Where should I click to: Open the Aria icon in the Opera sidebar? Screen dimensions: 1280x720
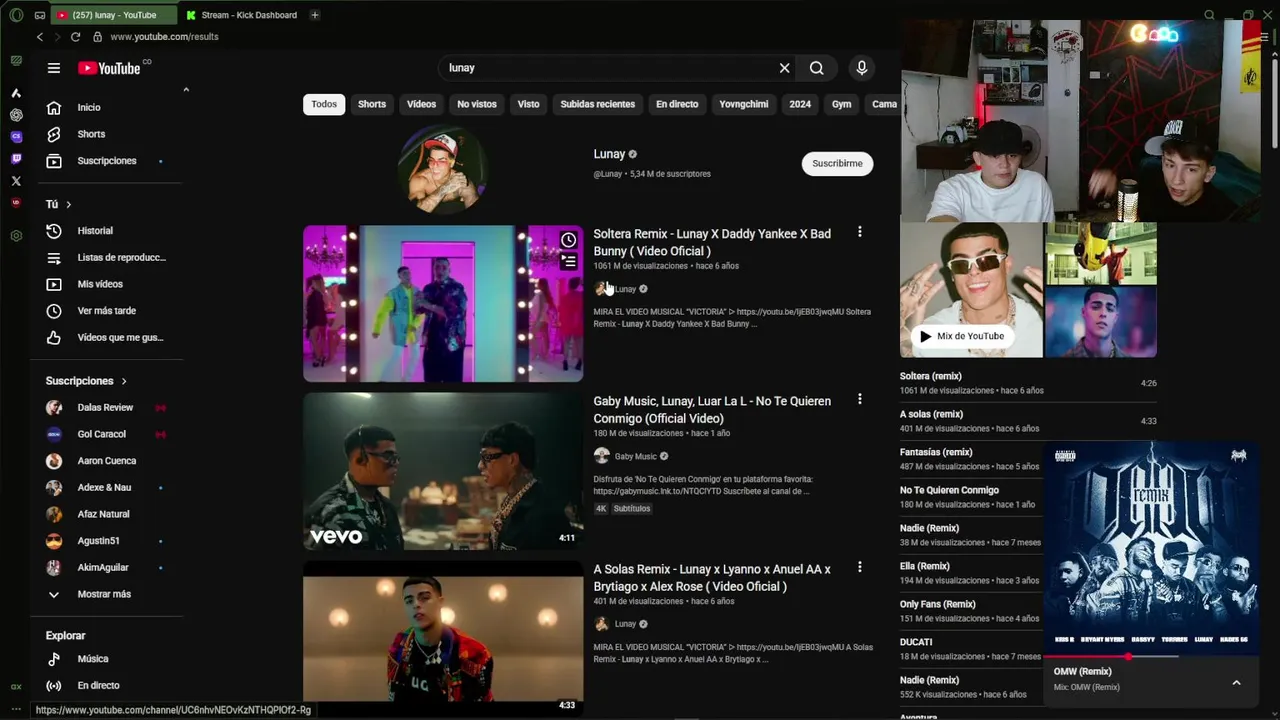16,93
